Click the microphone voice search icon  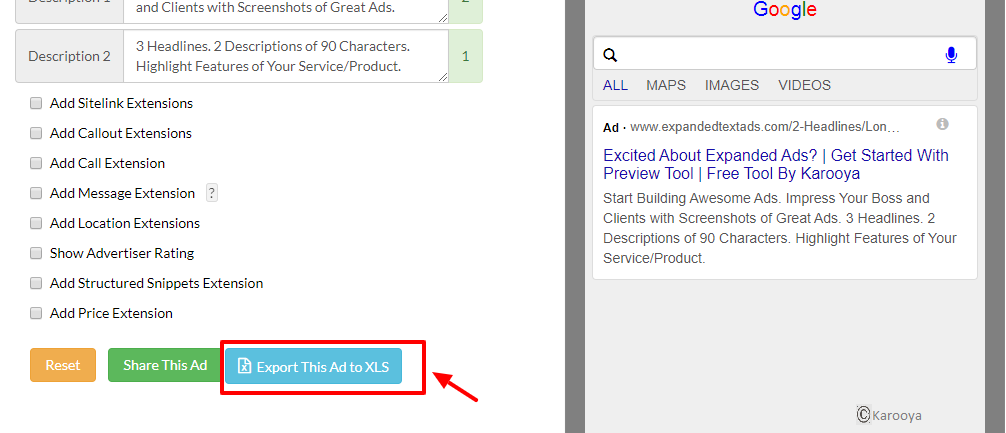point(951,56)
